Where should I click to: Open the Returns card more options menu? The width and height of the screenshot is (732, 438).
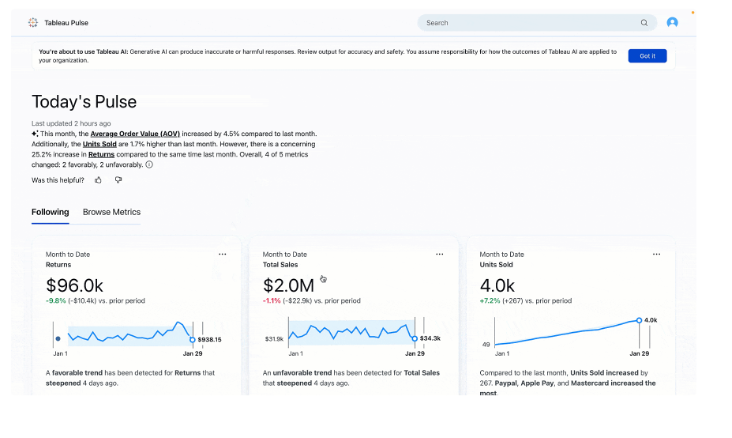pos(222,255)
